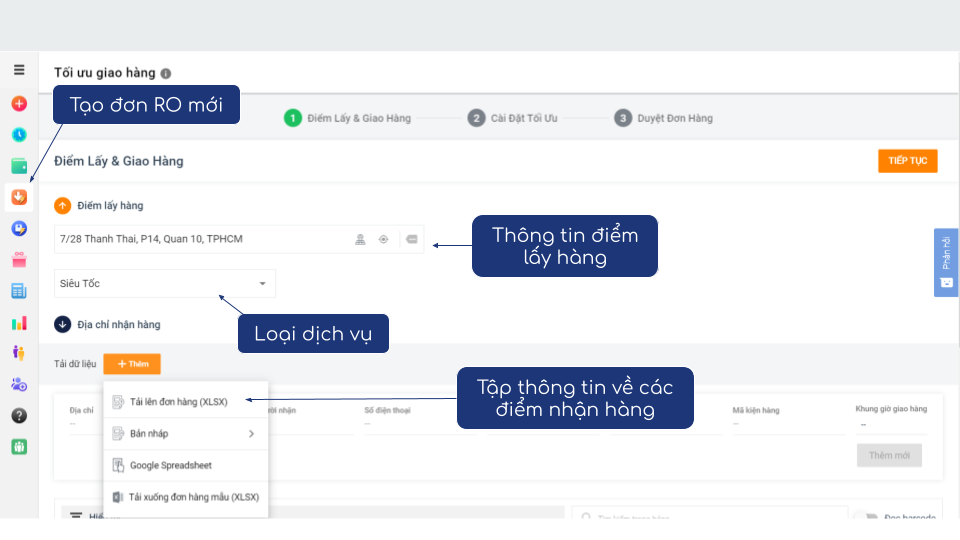Open the green wallet sidebar icon
Viewport: 960px width, 540px height.
coord(19,166)
